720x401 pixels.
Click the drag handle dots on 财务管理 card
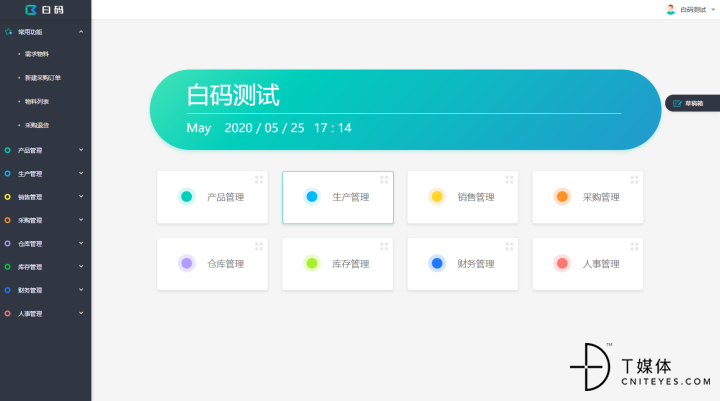(x=509, y=246)
